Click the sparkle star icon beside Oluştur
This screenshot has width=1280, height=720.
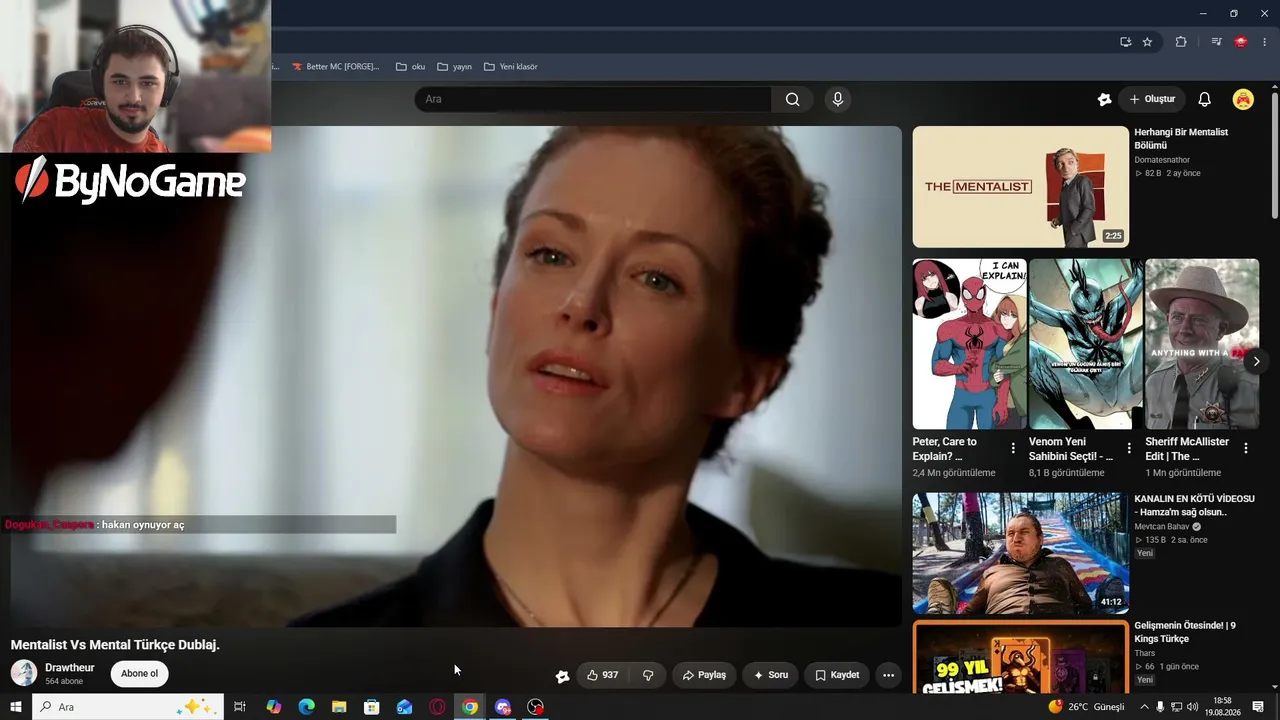[1104, 99]
